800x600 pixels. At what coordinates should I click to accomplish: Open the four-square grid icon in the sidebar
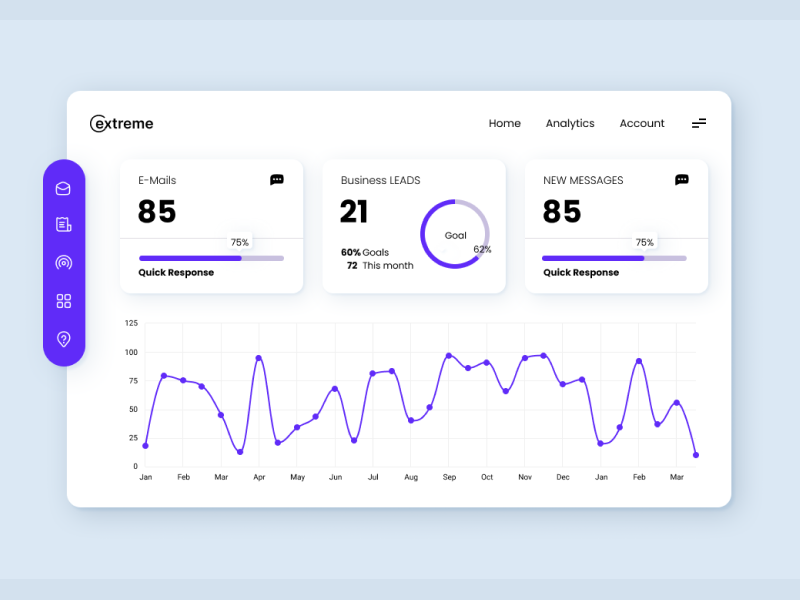coord(63,301)
